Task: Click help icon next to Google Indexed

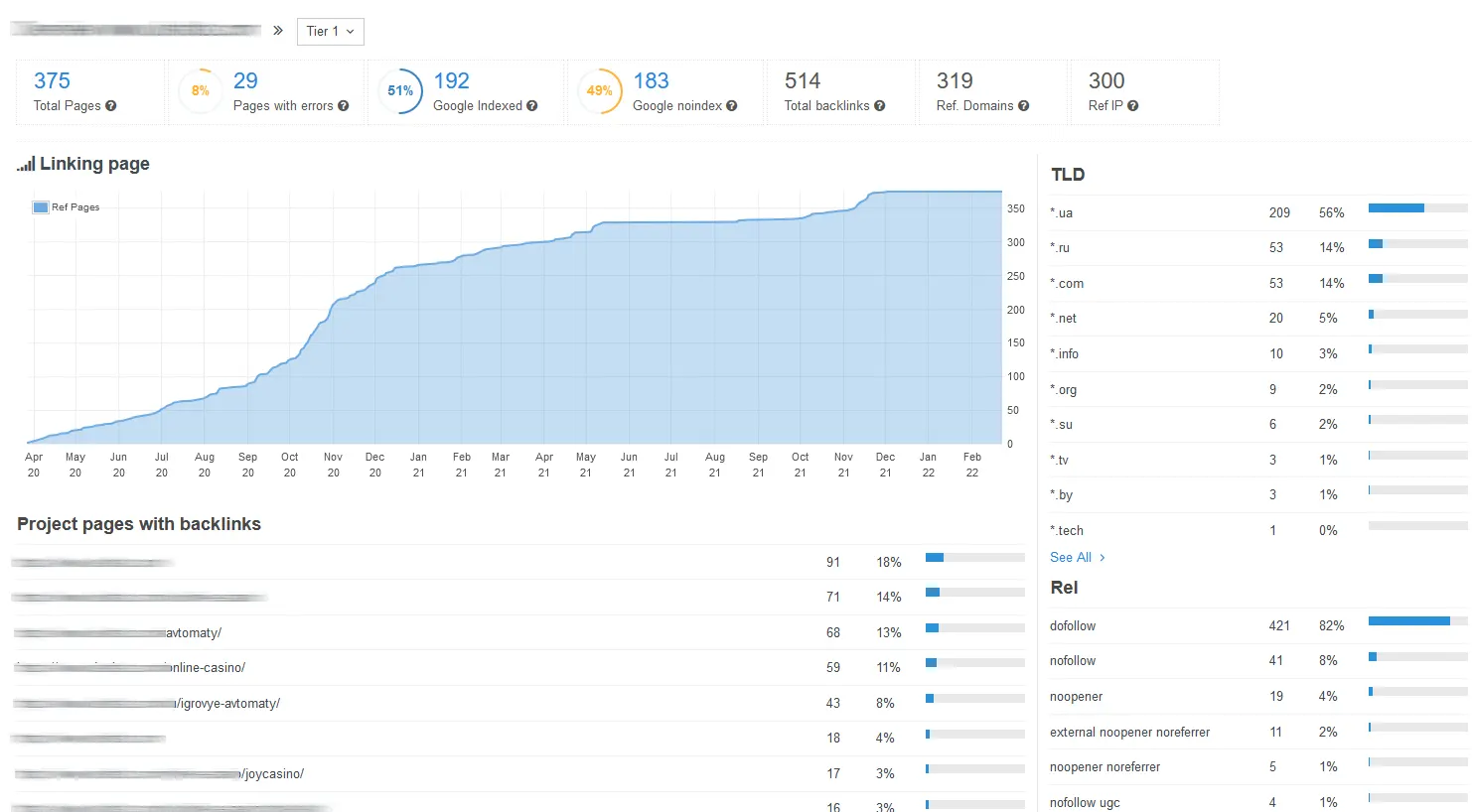Action: click(532, 106)
